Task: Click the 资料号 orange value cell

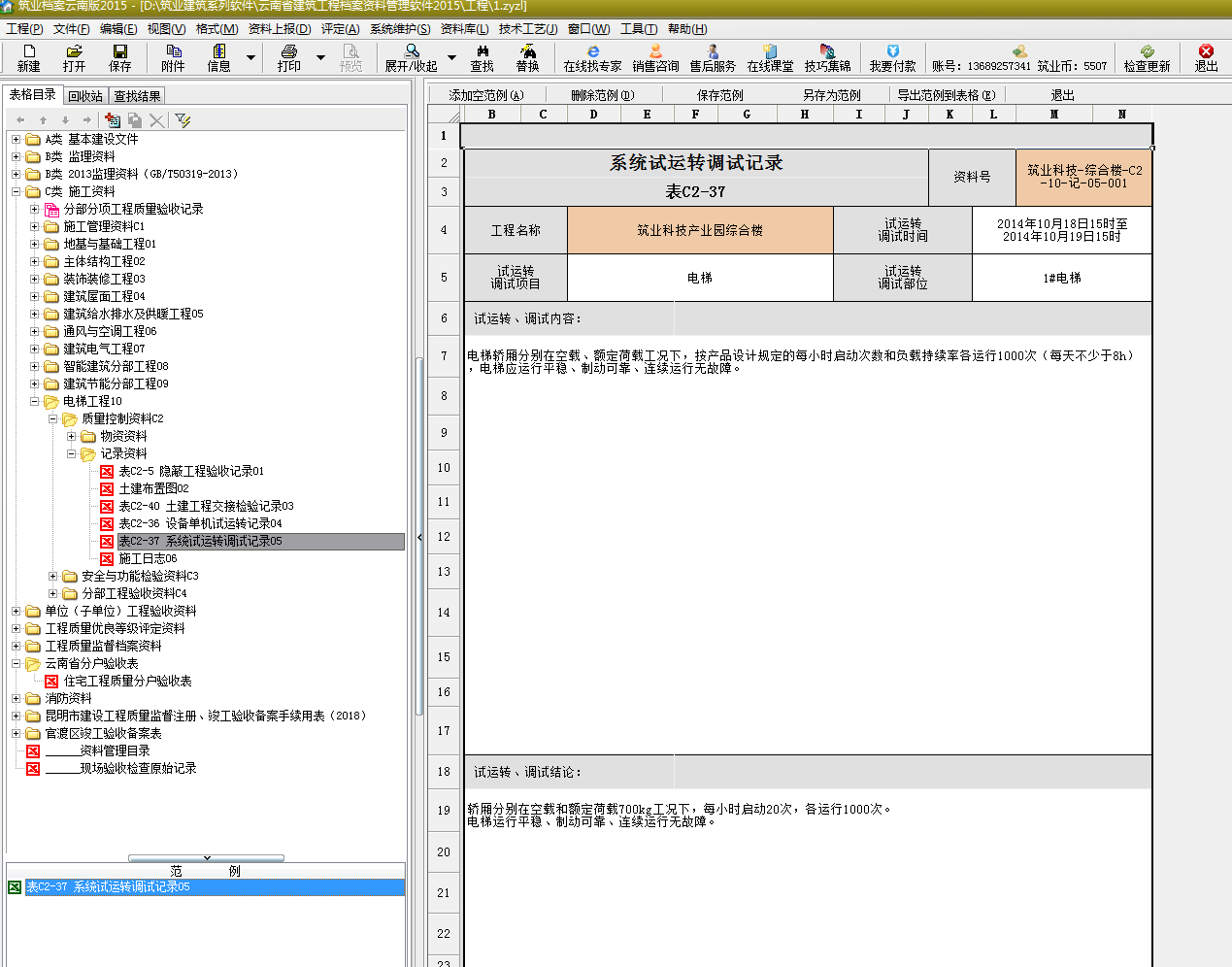Action: [x=1084, y=177]
